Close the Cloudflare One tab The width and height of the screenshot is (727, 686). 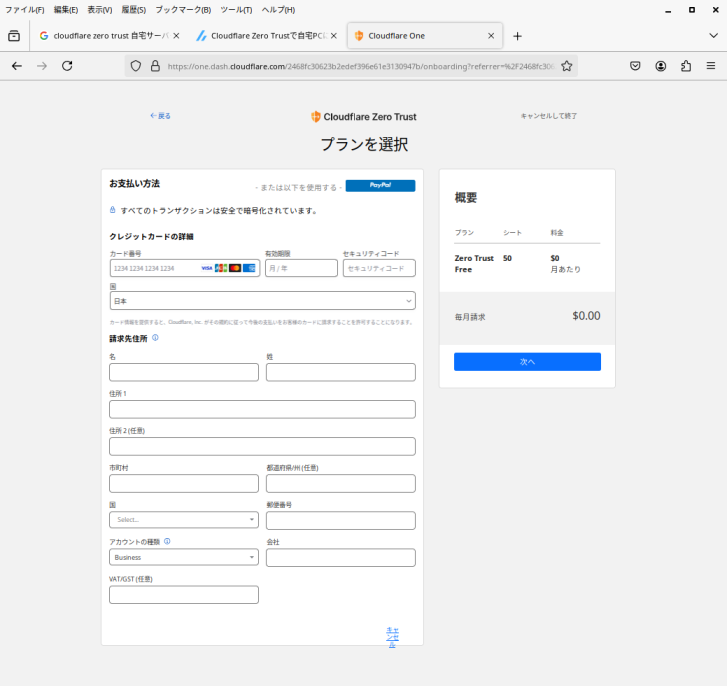[491, 36]
